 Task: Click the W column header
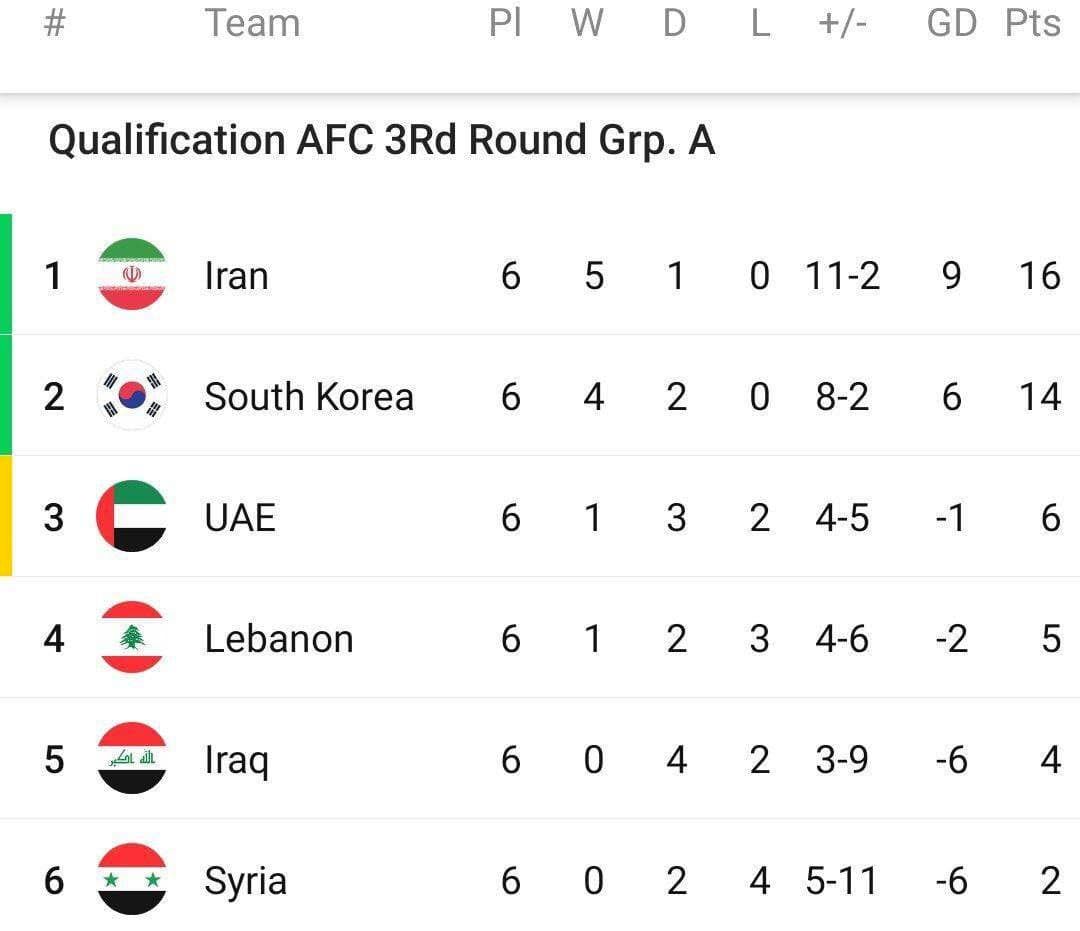587,23
